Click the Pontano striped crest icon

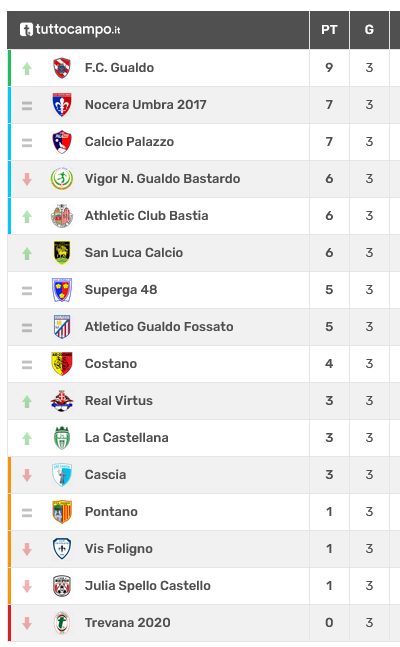(x=62, y=512)
